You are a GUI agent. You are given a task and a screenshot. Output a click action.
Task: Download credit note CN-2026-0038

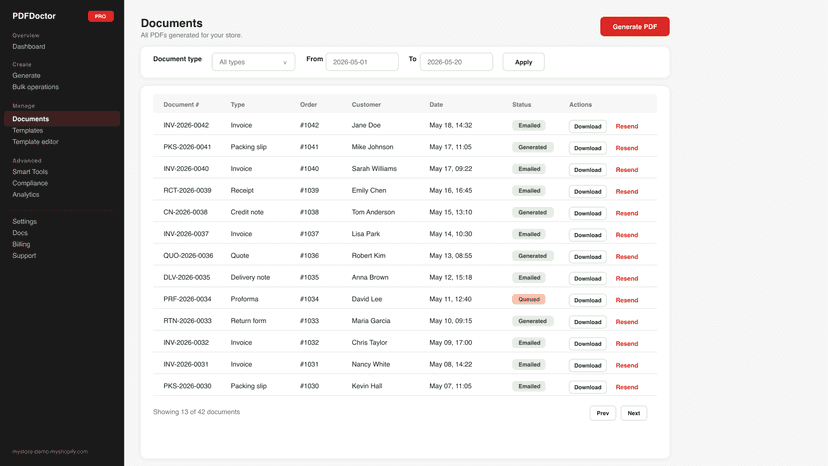[588, 213]
